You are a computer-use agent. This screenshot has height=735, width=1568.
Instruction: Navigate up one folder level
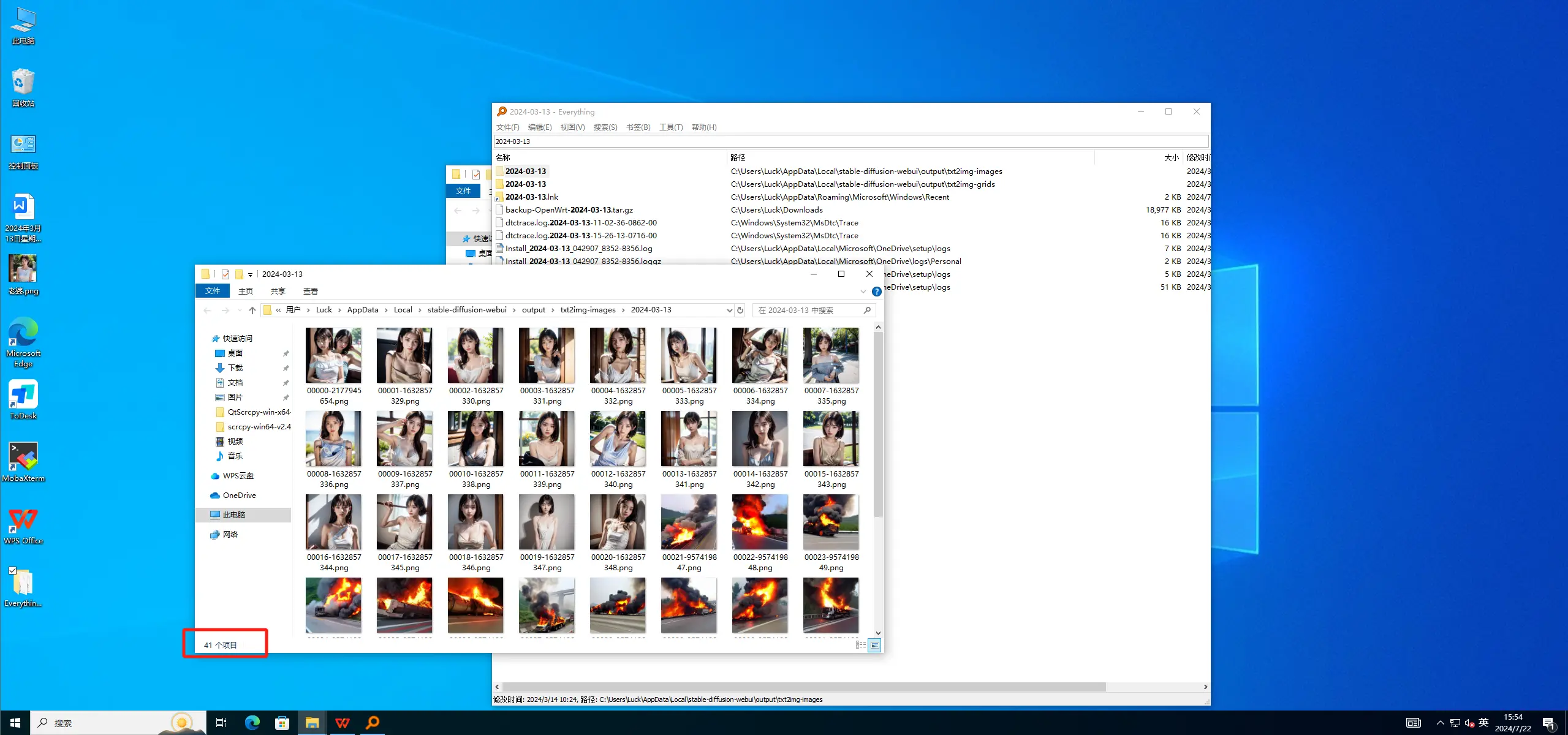click(x=252, y=311)
